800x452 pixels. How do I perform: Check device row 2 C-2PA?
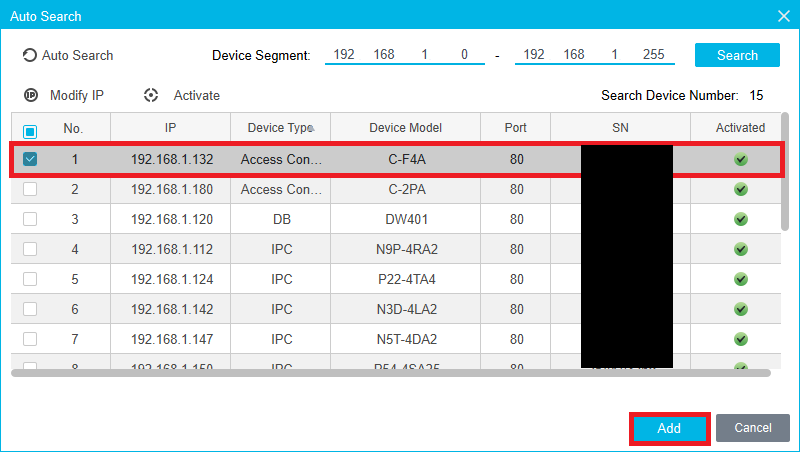click(x=30, y=189)
